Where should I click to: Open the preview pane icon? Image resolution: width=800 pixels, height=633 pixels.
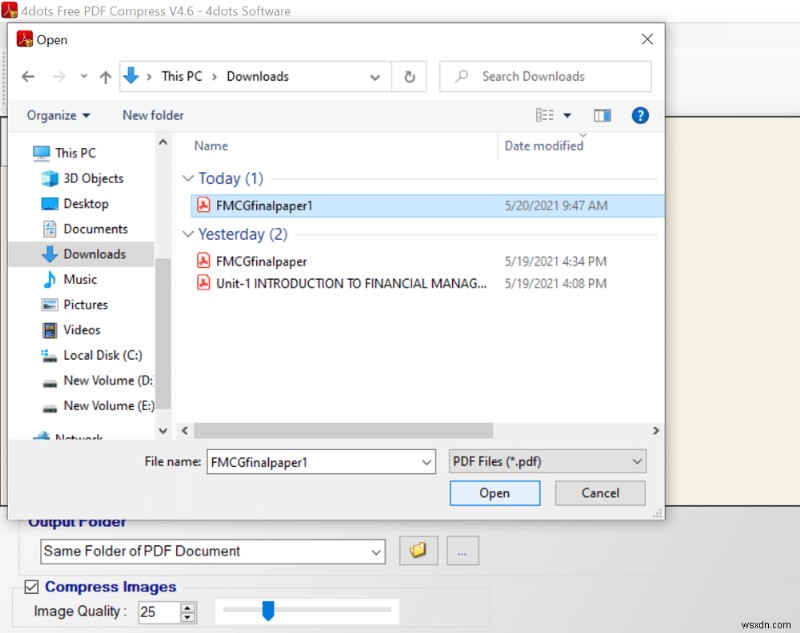pos(602,115)
